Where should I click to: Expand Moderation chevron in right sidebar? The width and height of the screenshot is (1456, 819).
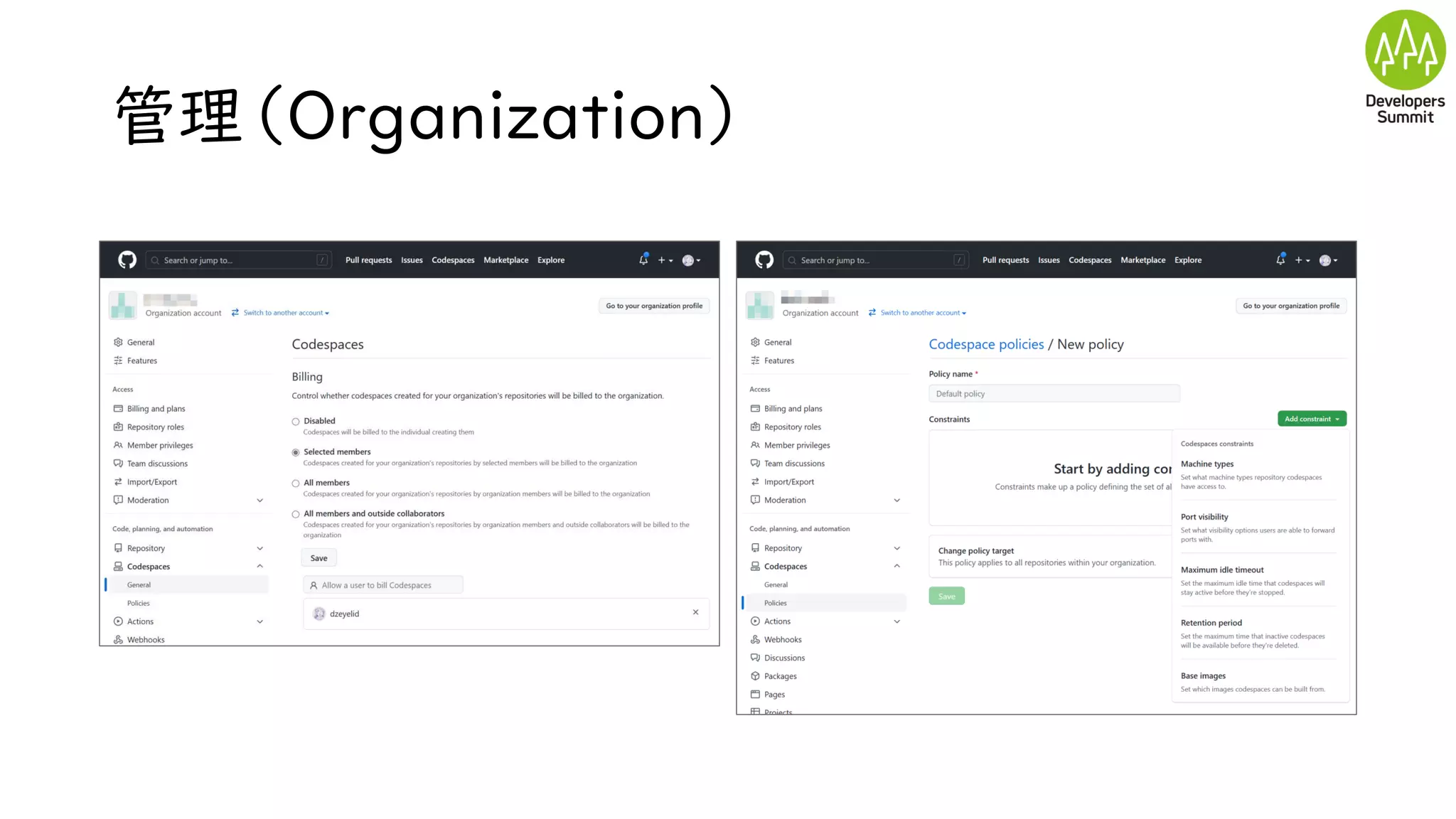click(x=897, y=500)
